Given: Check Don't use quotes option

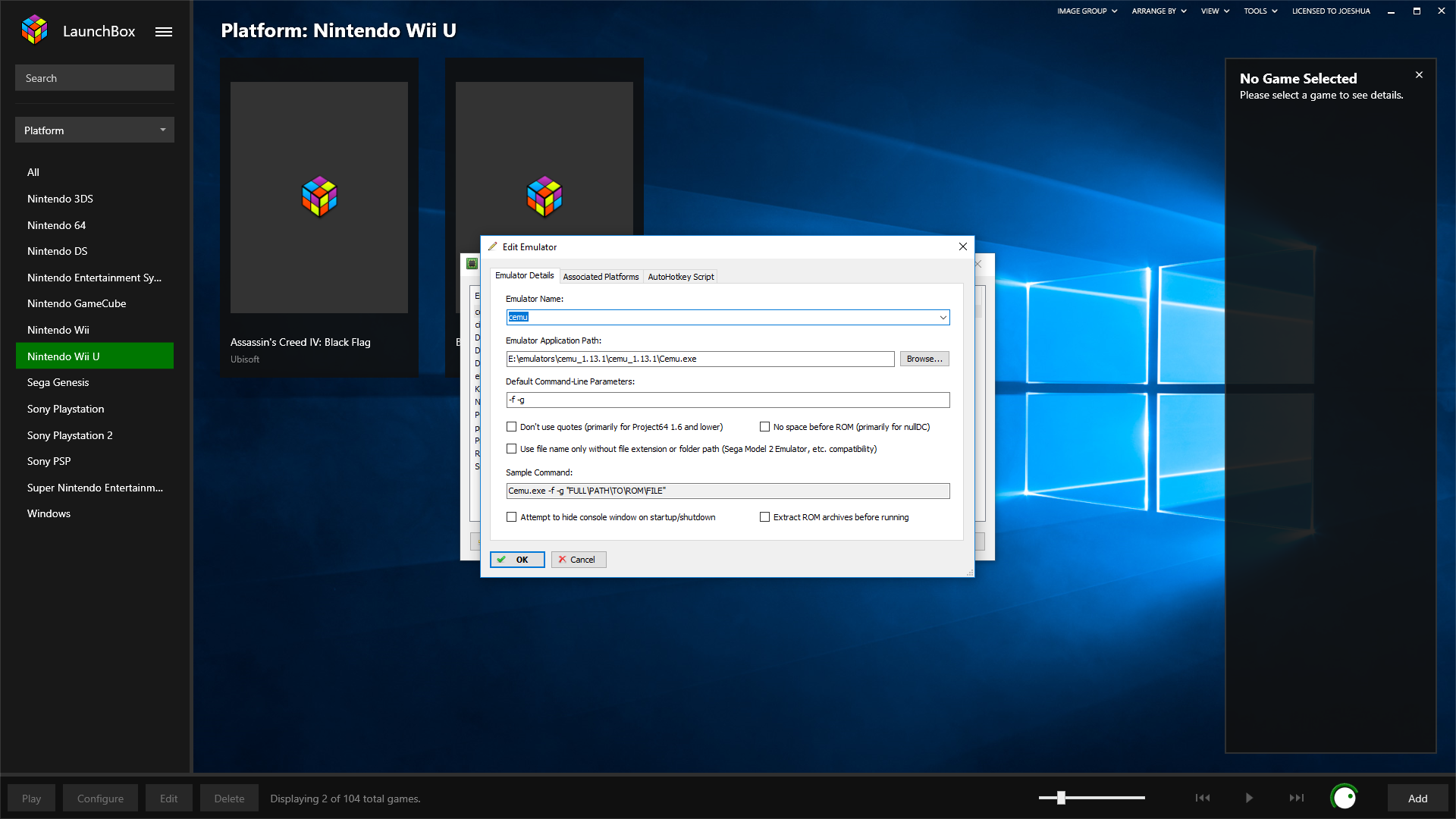Looking at the screenshot, I should coord(512,427).
